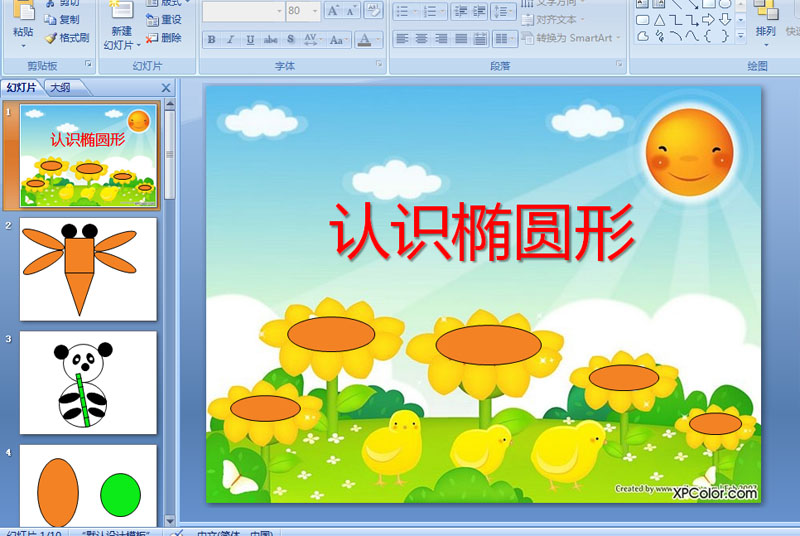Viewport: 800px width, 536px height.
Task: Open Paragraph (段落) dialog launcher
Action: pyautogui.click(x=619, y=64)
